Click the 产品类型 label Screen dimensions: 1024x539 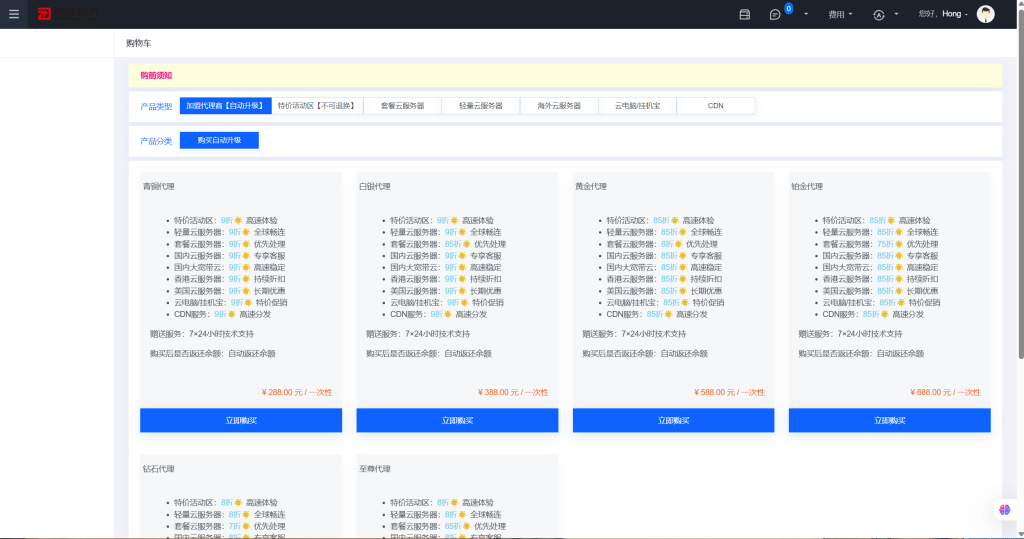pos(156,106)
